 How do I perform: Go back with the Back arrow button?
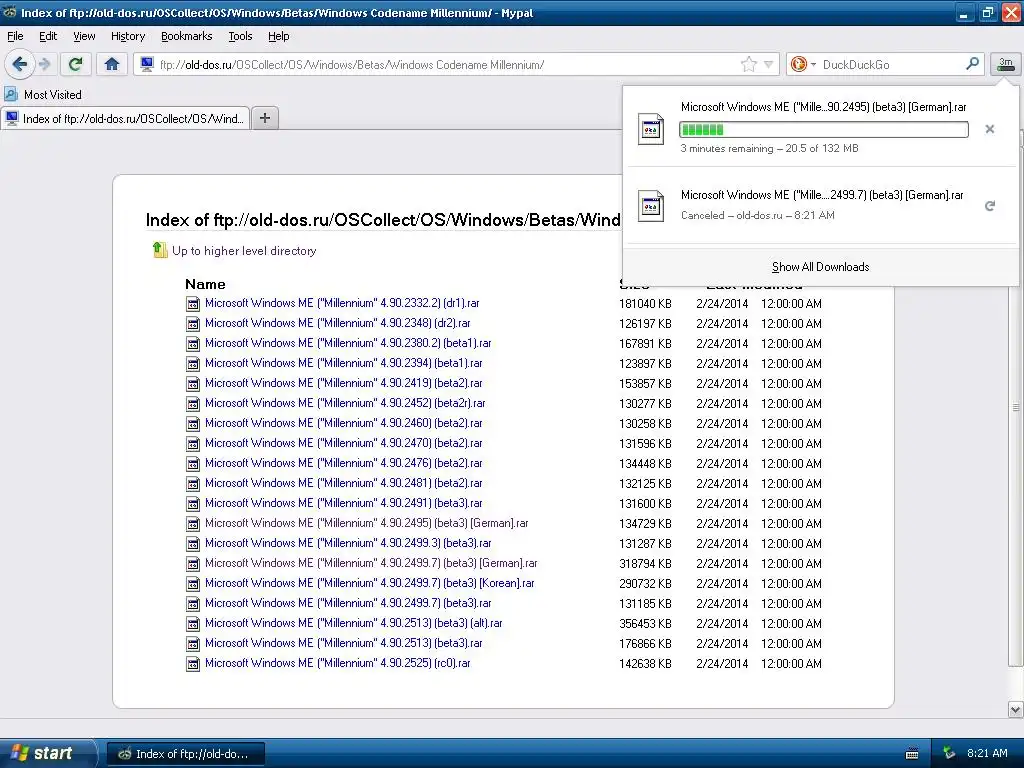click(20, 64)
